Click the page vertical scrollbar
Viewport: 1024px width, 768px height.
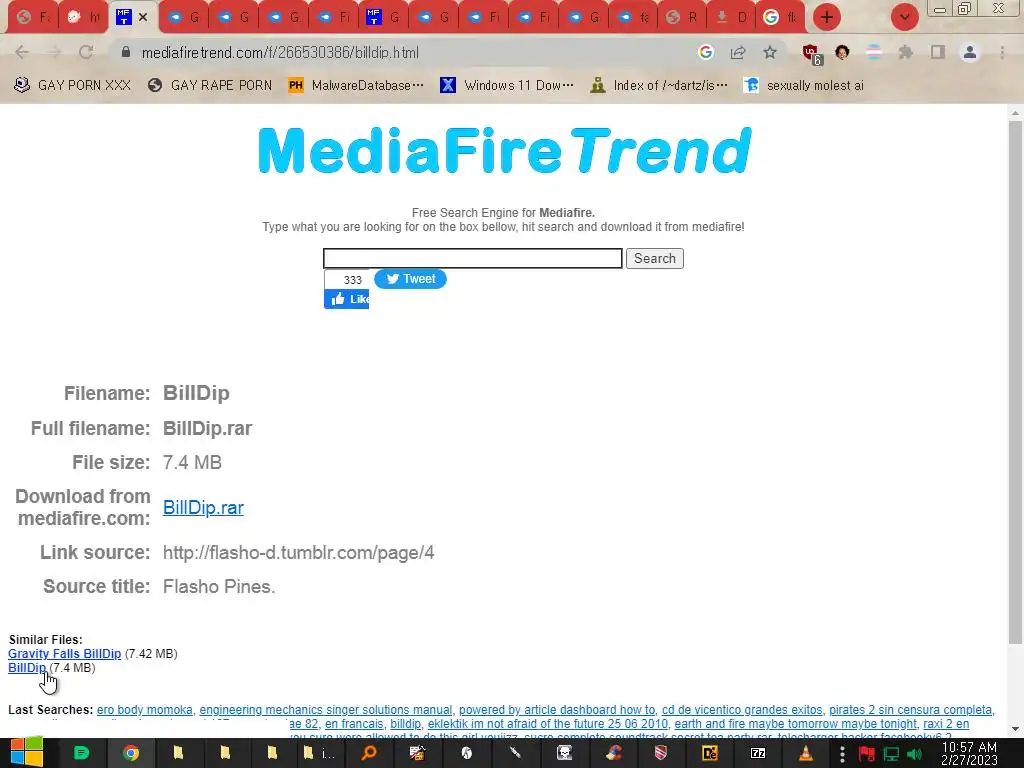[1015, 382]
